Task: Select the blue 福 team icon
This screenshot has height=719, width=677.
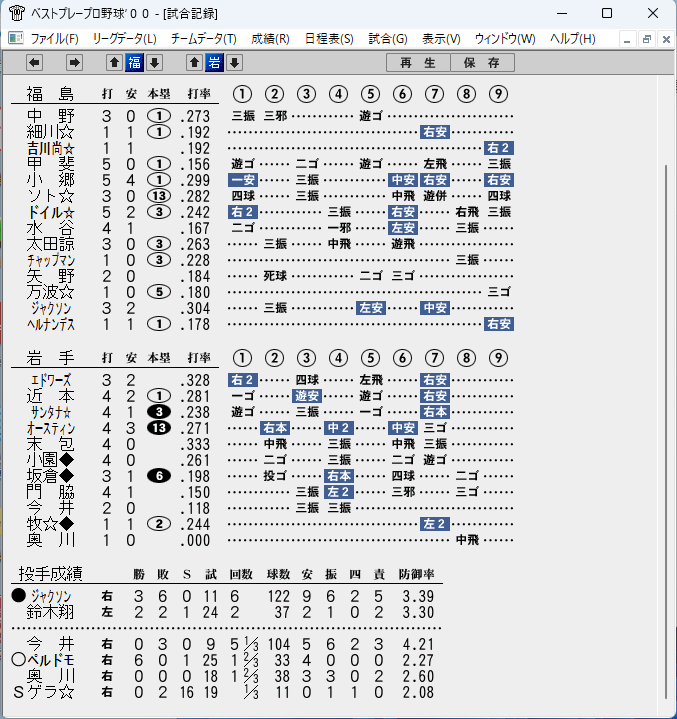Action: (x=134, y=62)
